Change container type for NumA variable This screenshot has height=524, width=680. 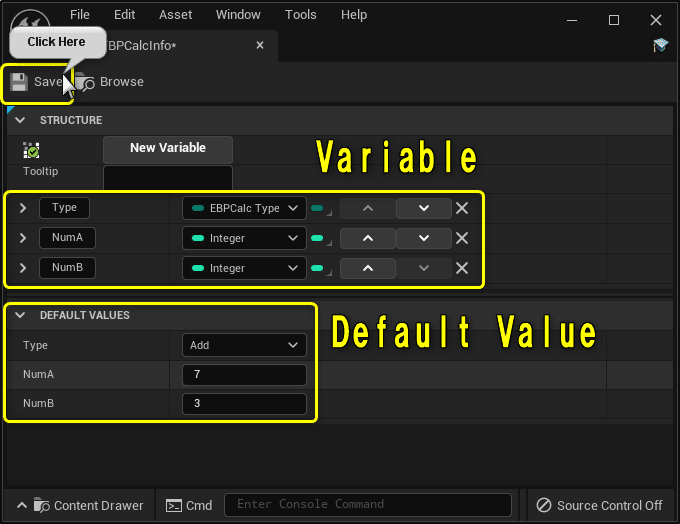(x=321, y=239)
